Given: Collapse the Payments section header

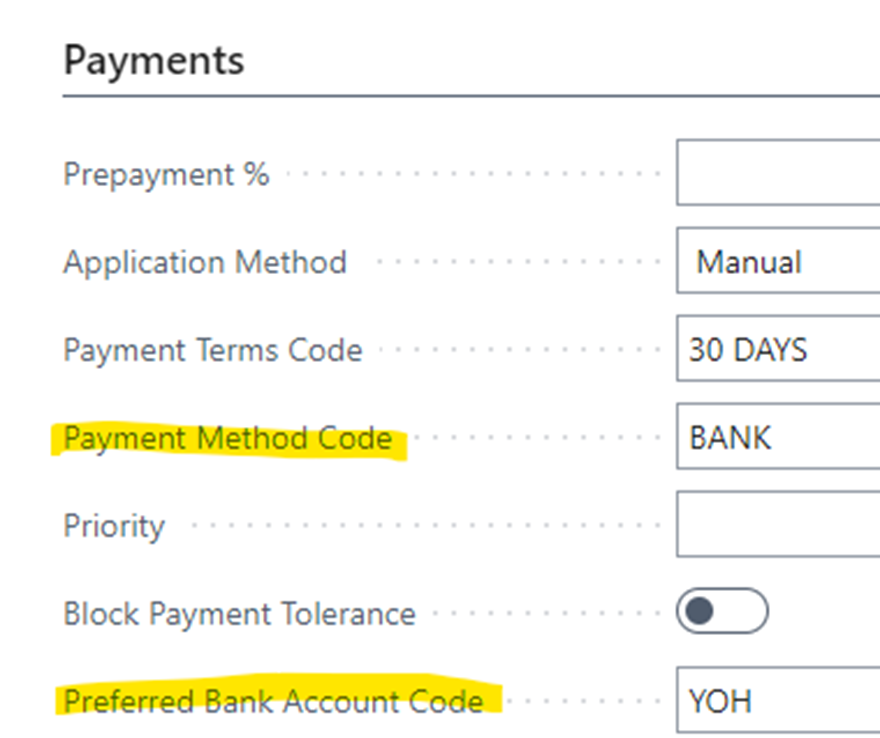Looking at the screenshot, I should coord(154,60).
